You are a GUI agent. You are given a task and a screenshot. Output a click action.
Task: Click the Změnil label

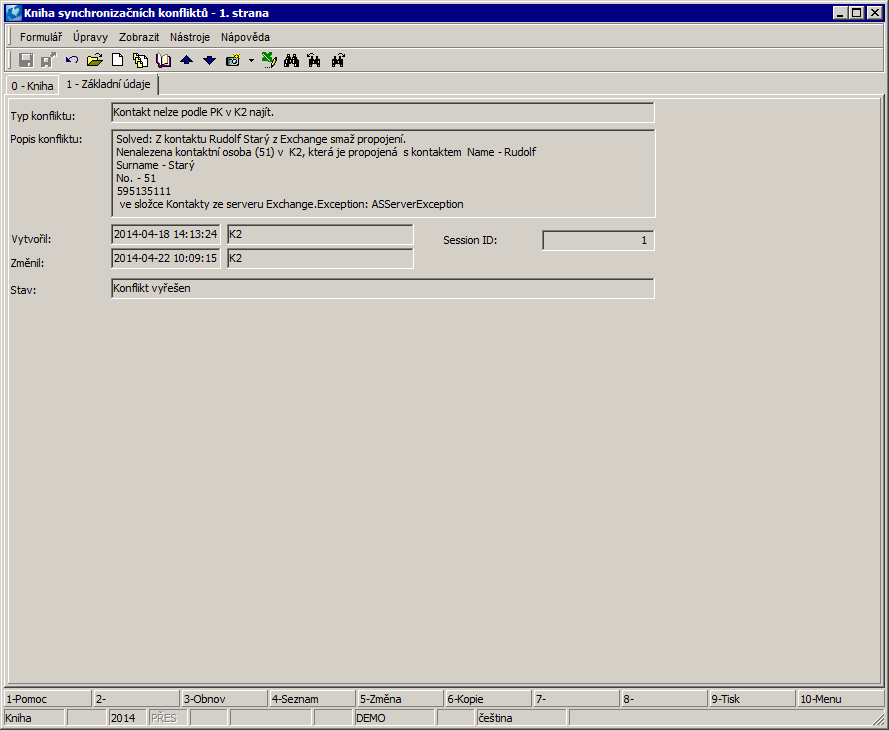tap(27, 263)
